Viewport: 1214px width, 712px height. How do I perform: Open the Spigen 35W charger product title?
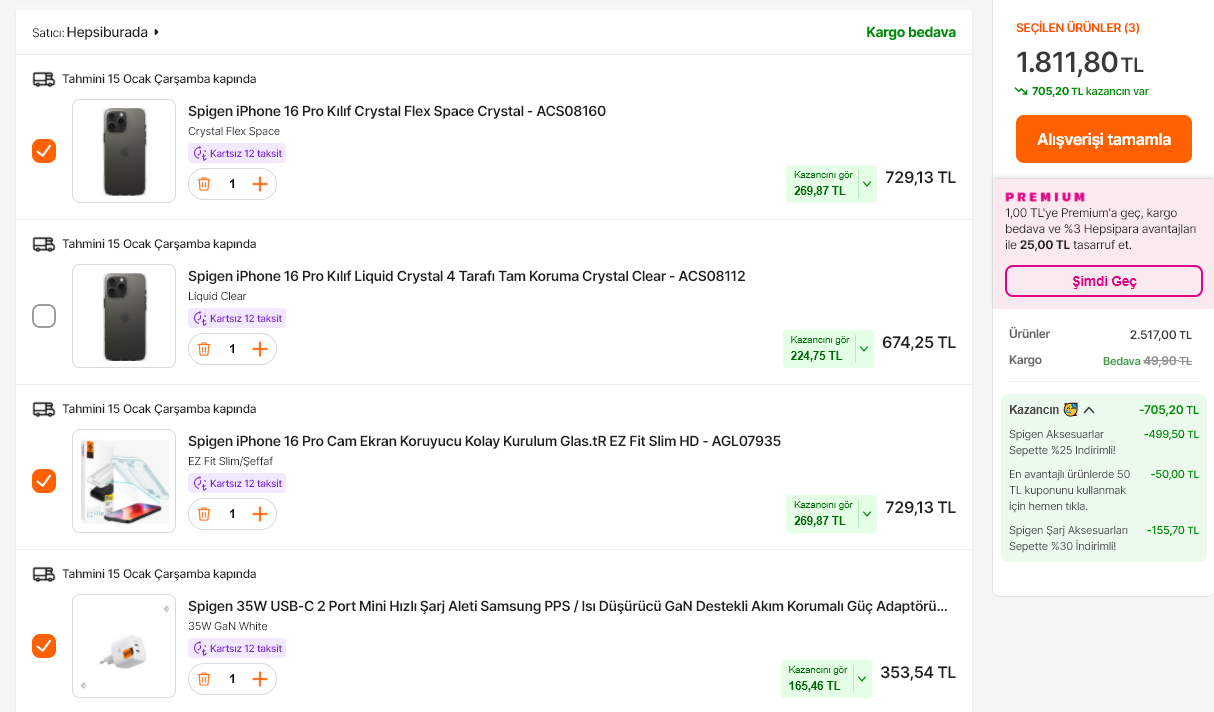pyautogui.click(x=567, y=606)
